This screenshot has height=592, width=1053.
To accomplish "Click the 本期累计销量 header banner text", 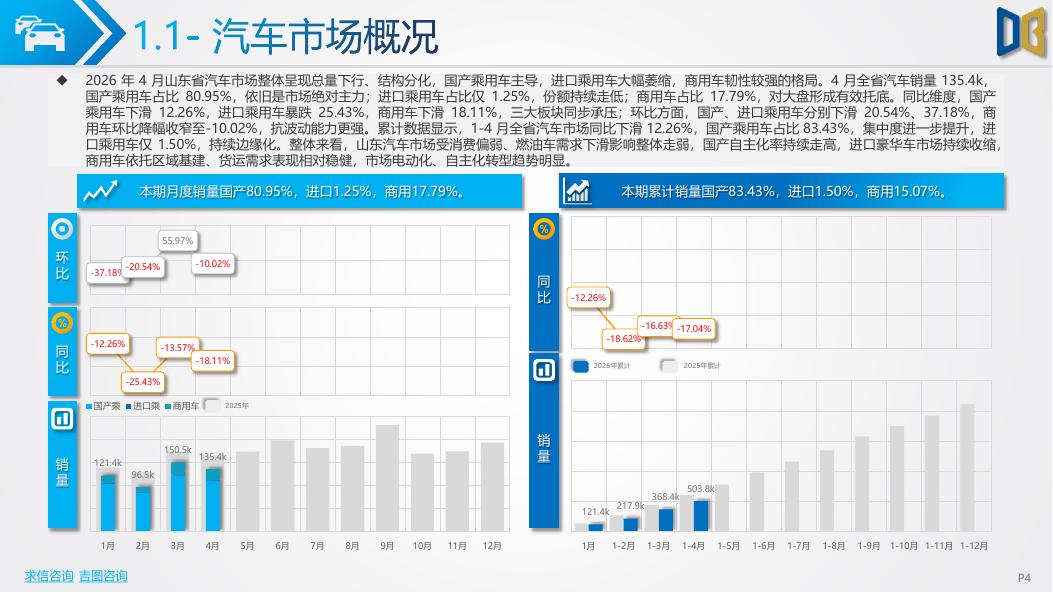I will tap(785, 192).
